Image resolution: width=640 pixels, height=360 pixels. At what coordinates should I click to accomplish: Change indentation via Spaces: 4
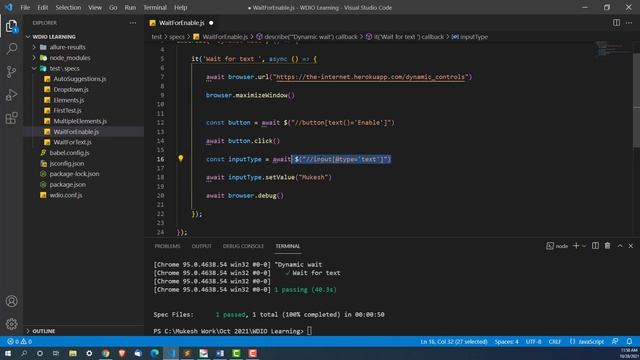506,341
